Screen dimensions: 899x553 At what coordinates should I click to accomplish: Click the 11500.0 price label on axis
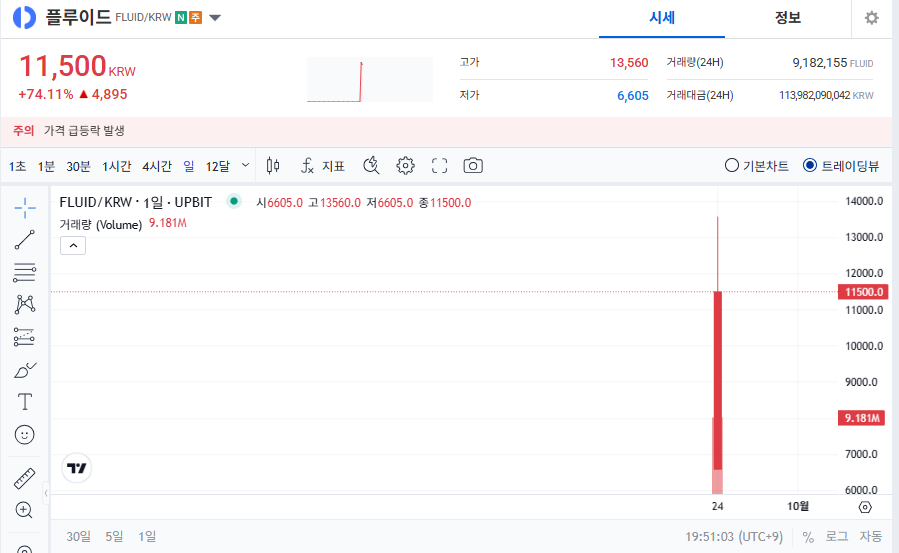(863, 292)
